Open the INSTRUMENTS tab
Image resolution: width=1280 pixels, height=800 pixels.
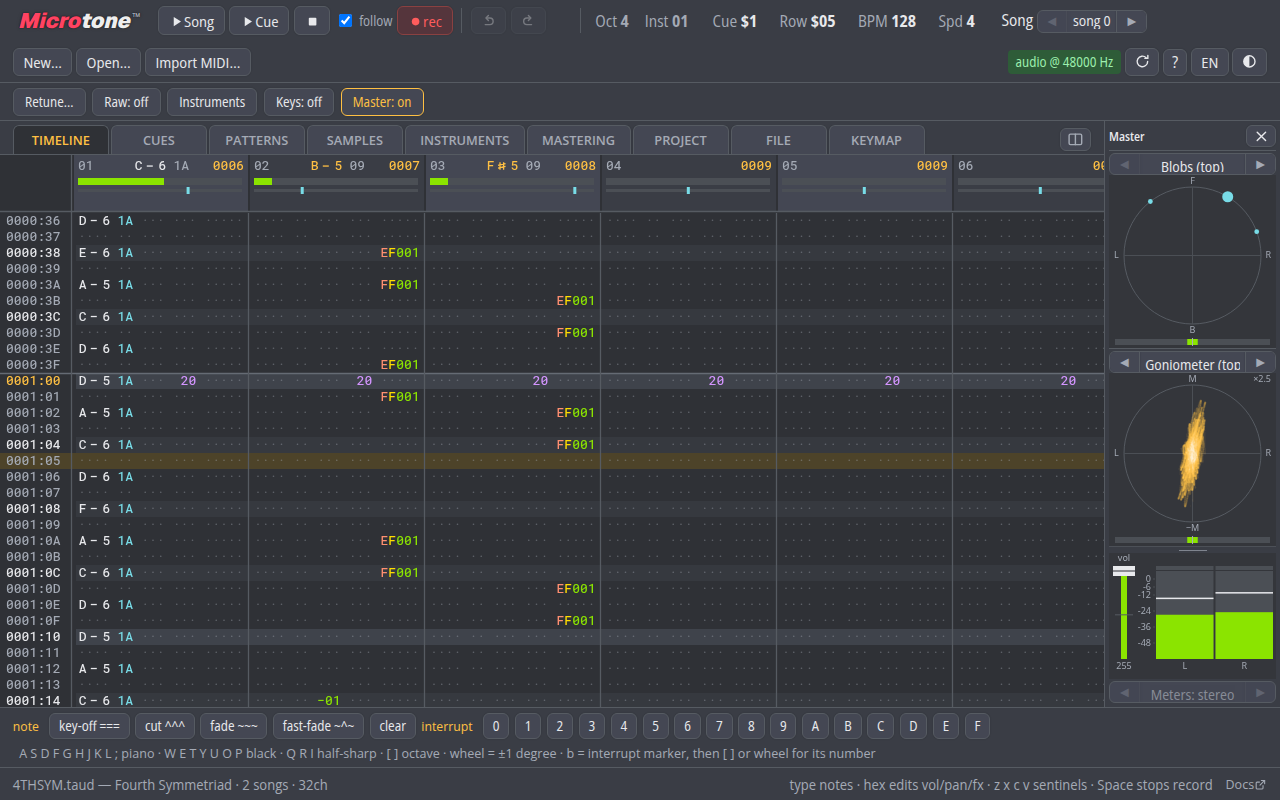click(x=465, y=140)
